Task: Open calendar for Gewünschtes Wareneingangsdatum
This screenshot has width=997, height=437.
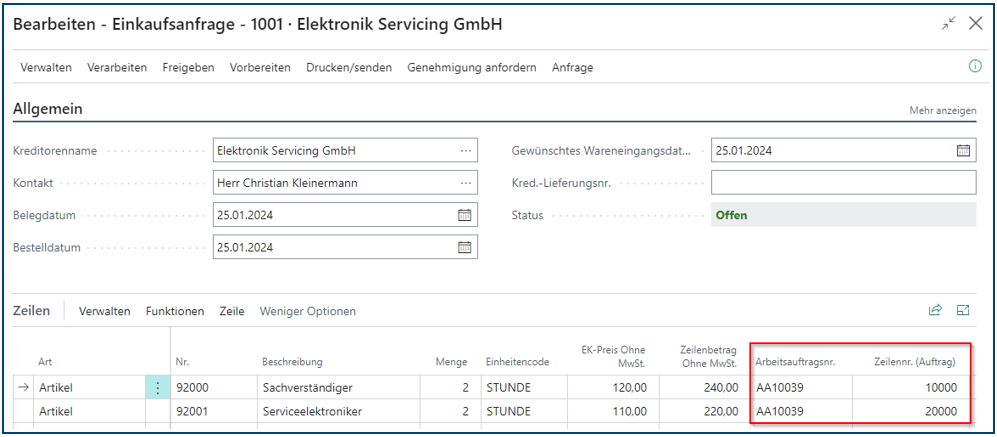Action: pyautogui.click(x=963, y=151)
